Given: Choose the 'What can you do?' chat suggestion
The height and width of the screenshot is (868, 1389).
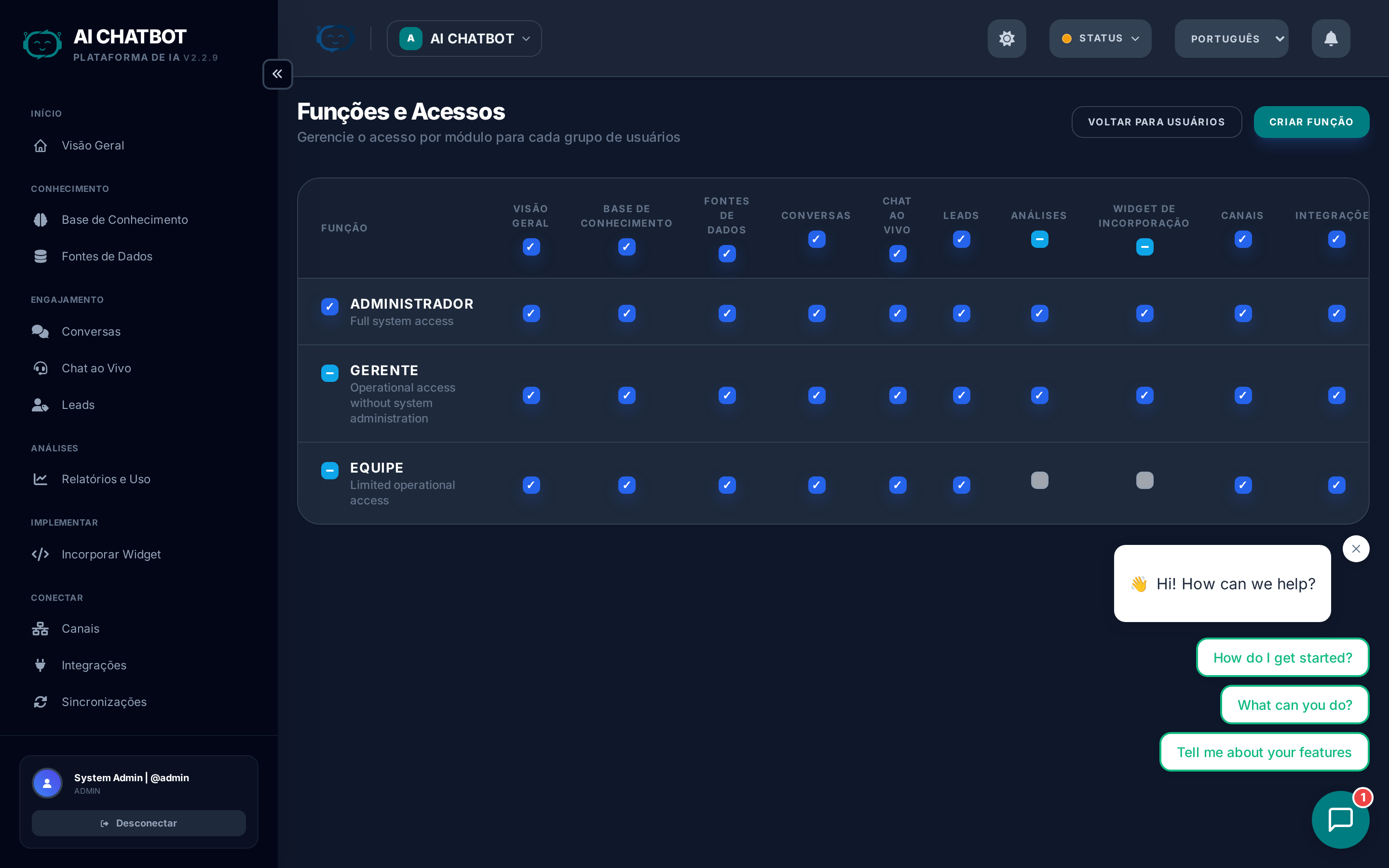Looking at the screenshot, I should [x=1295, y=705].
